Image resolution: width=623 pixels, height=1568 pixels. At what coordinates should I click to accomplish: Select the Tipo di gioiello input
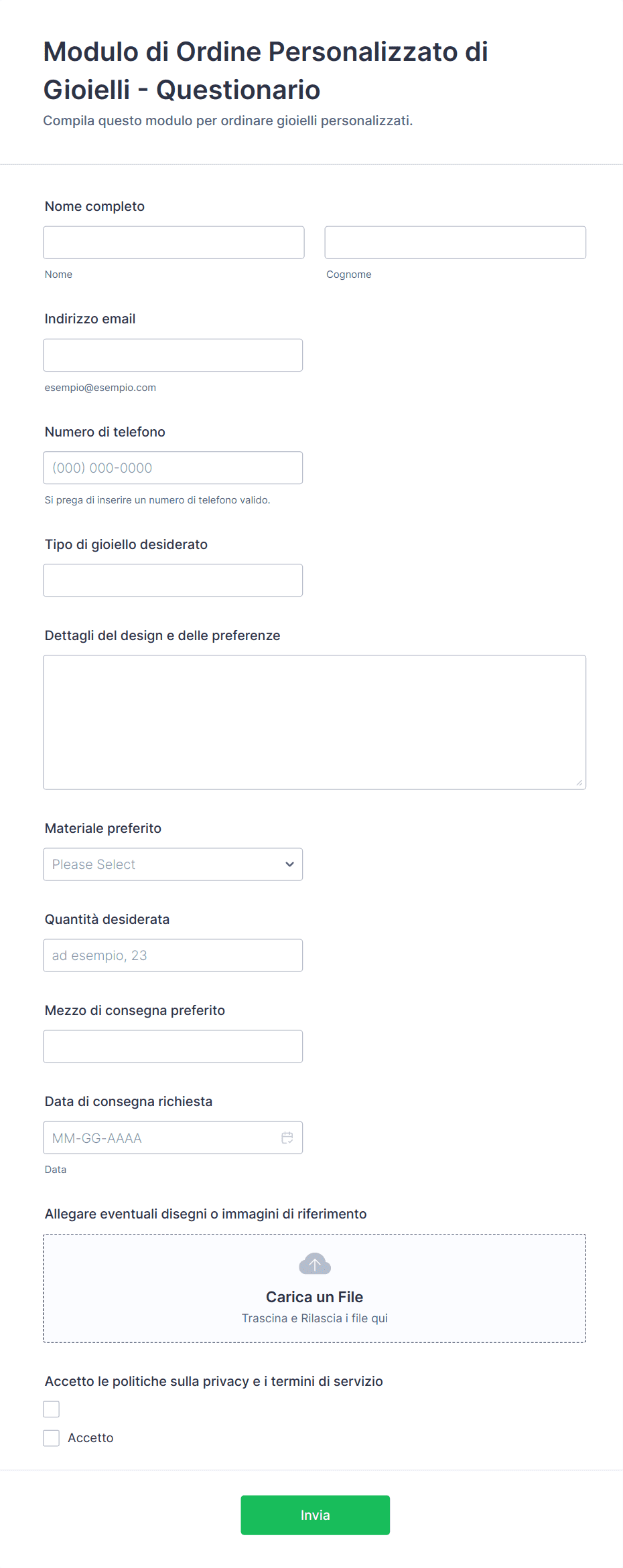(173, 580)
